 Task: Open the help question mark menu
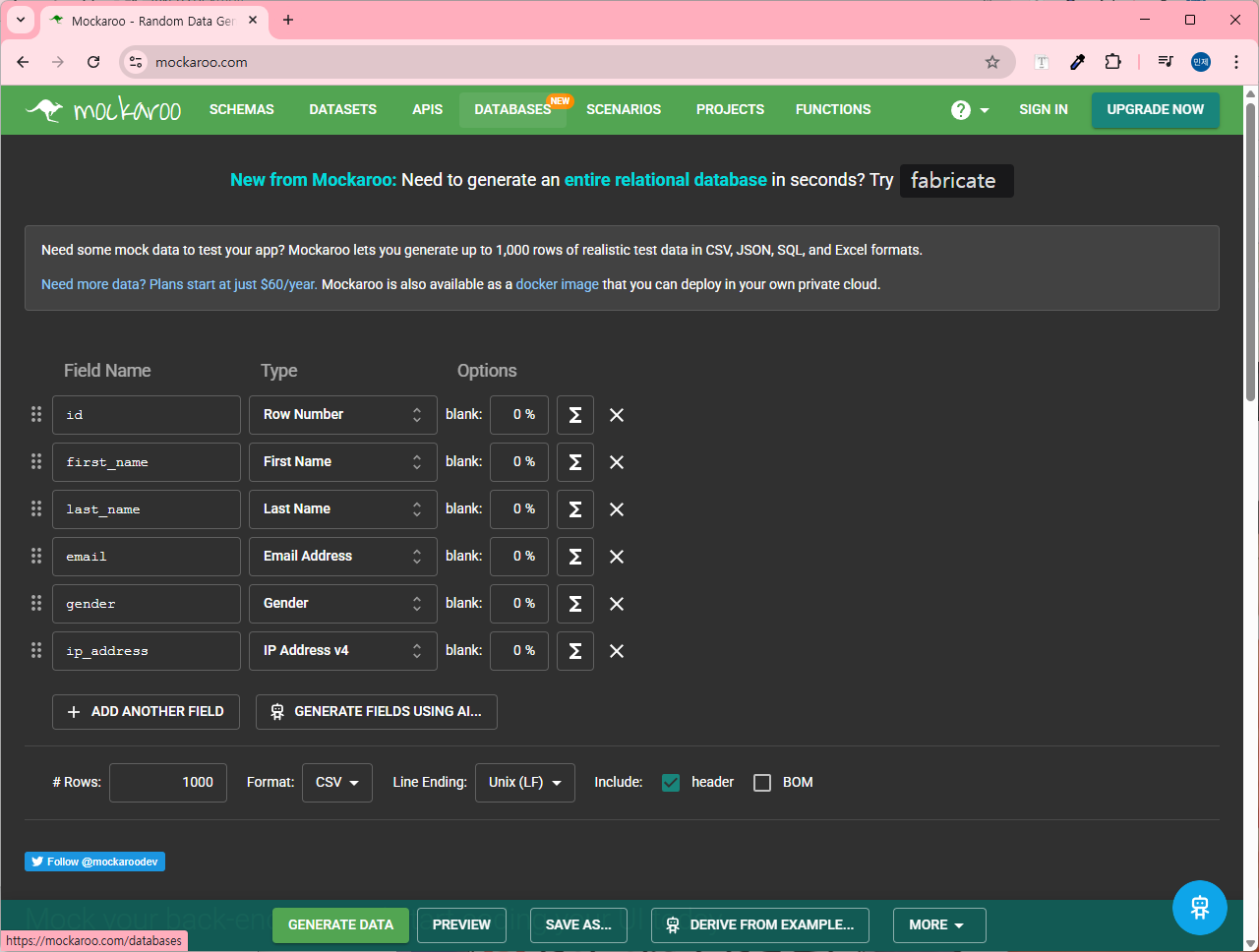(970, 110)
